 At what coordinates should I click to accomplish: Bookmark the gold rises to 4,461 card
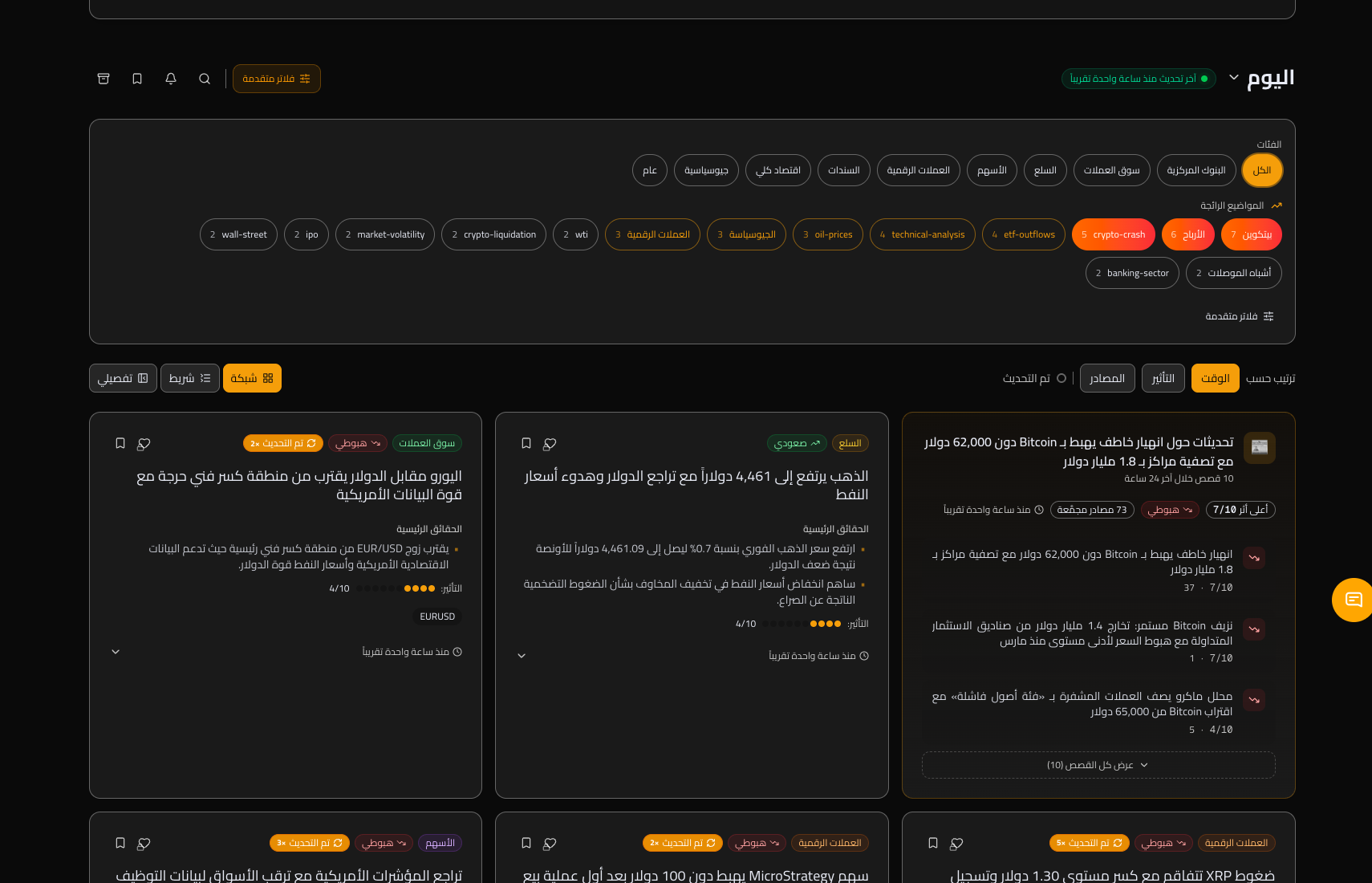coord(526,443)
